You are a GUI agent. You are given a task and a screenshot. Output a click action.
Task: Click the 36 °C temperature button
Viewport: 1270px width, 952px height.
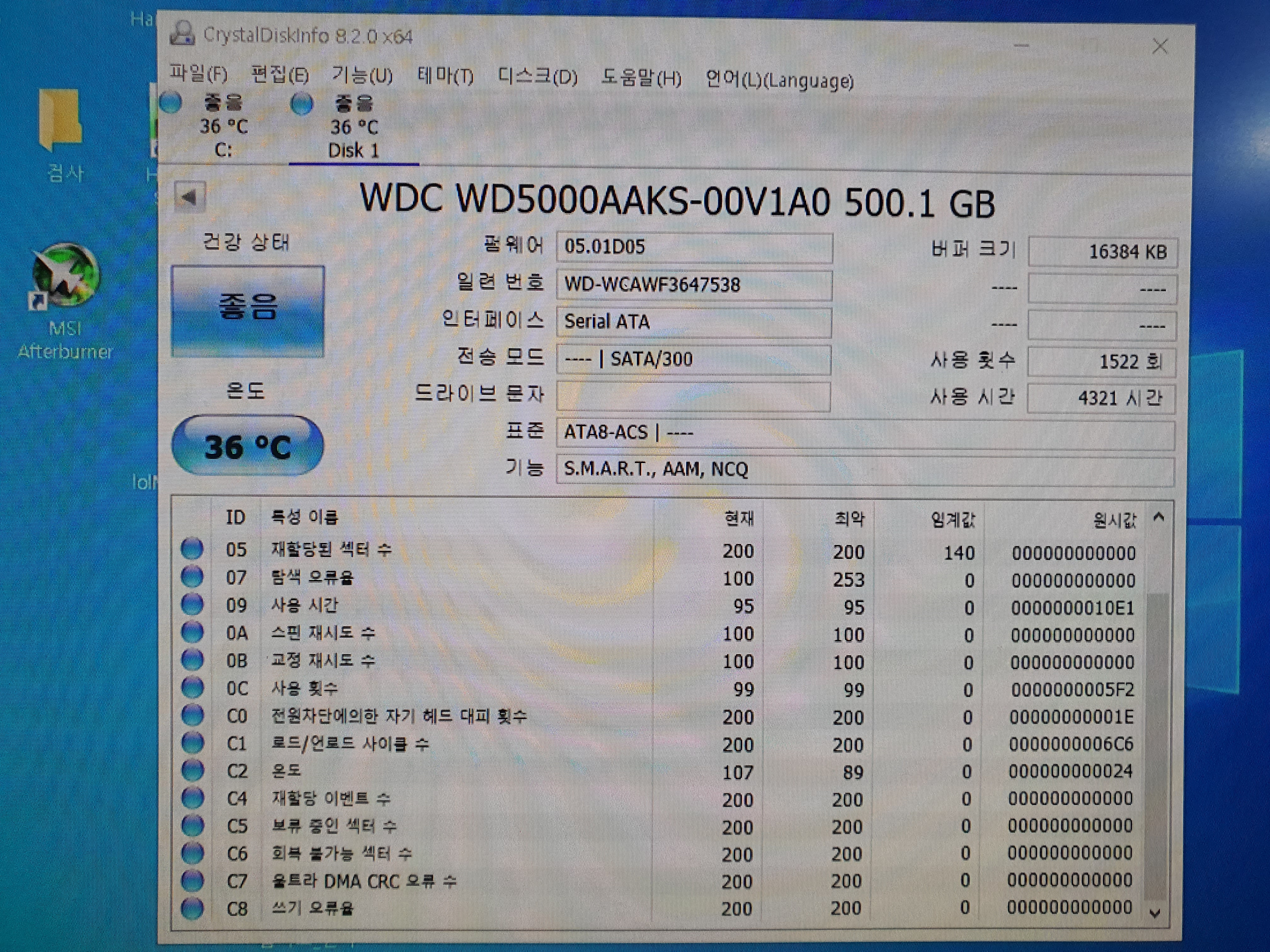248,446
